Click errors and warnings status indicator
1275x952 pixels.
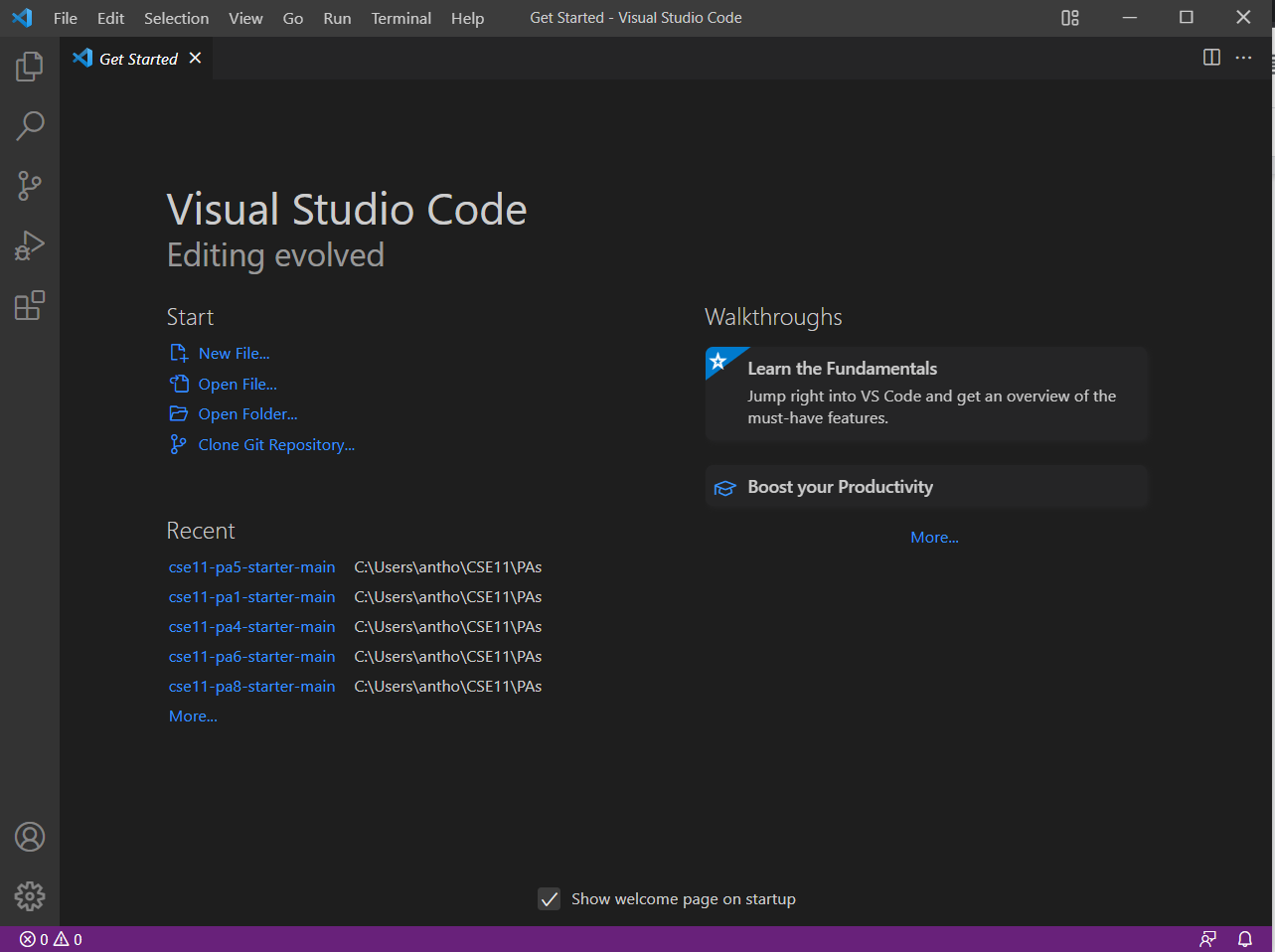[x=51, y=939]
